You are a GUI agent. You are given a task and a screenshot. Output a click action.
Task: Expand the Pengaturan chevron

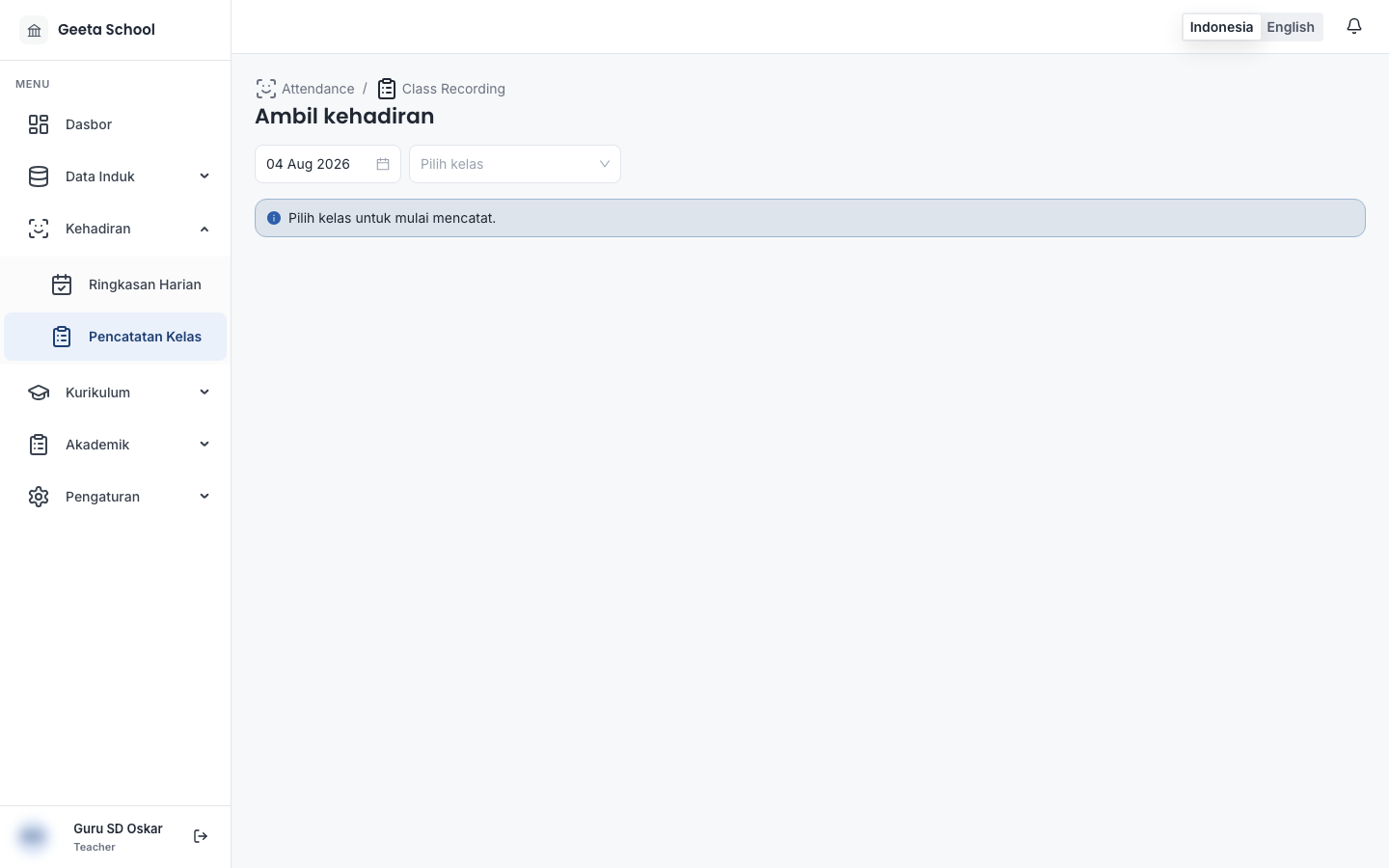pyautogui.click(x=204, y=497)
